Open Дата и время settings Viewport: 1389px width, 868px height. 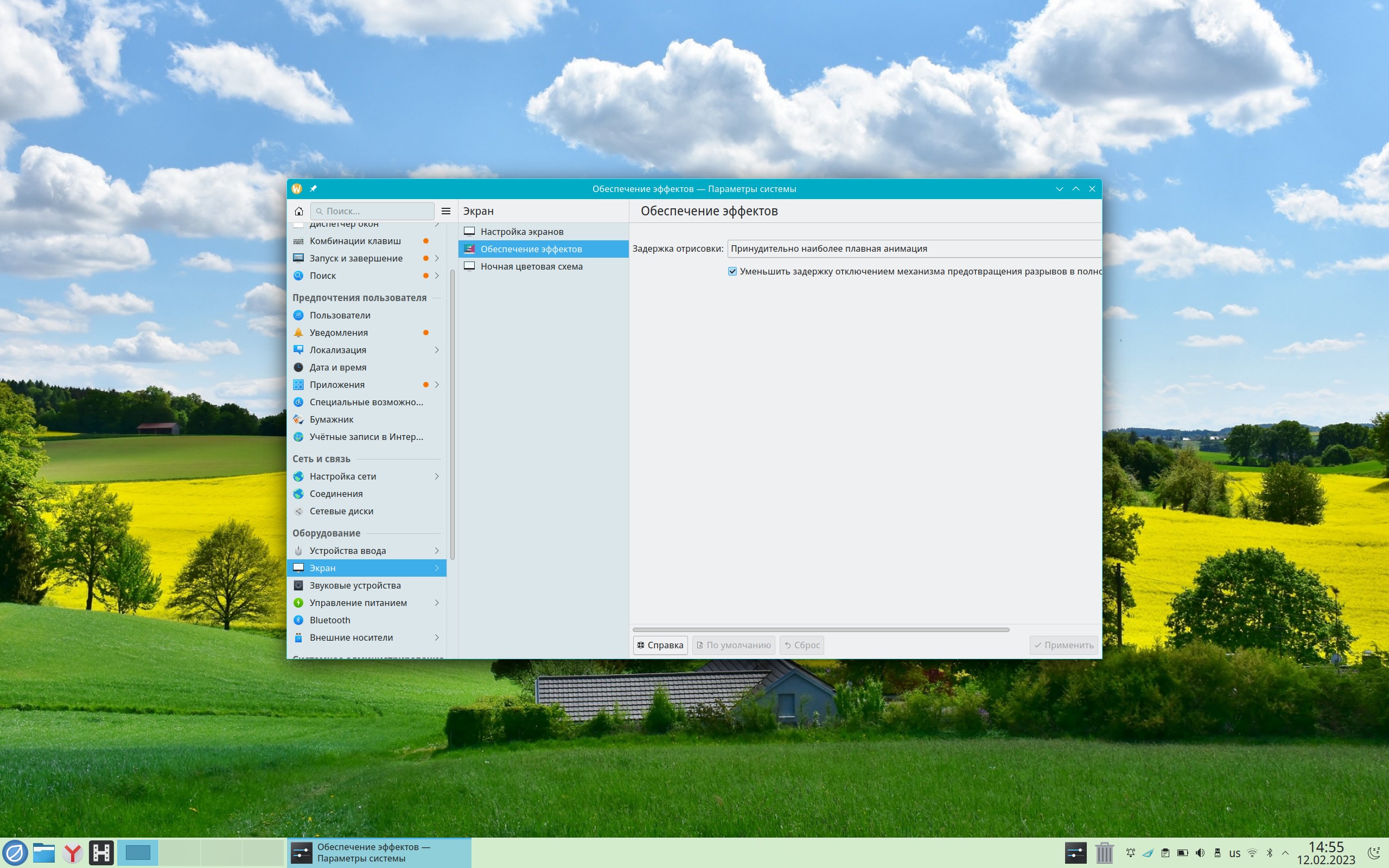[337, 367]
